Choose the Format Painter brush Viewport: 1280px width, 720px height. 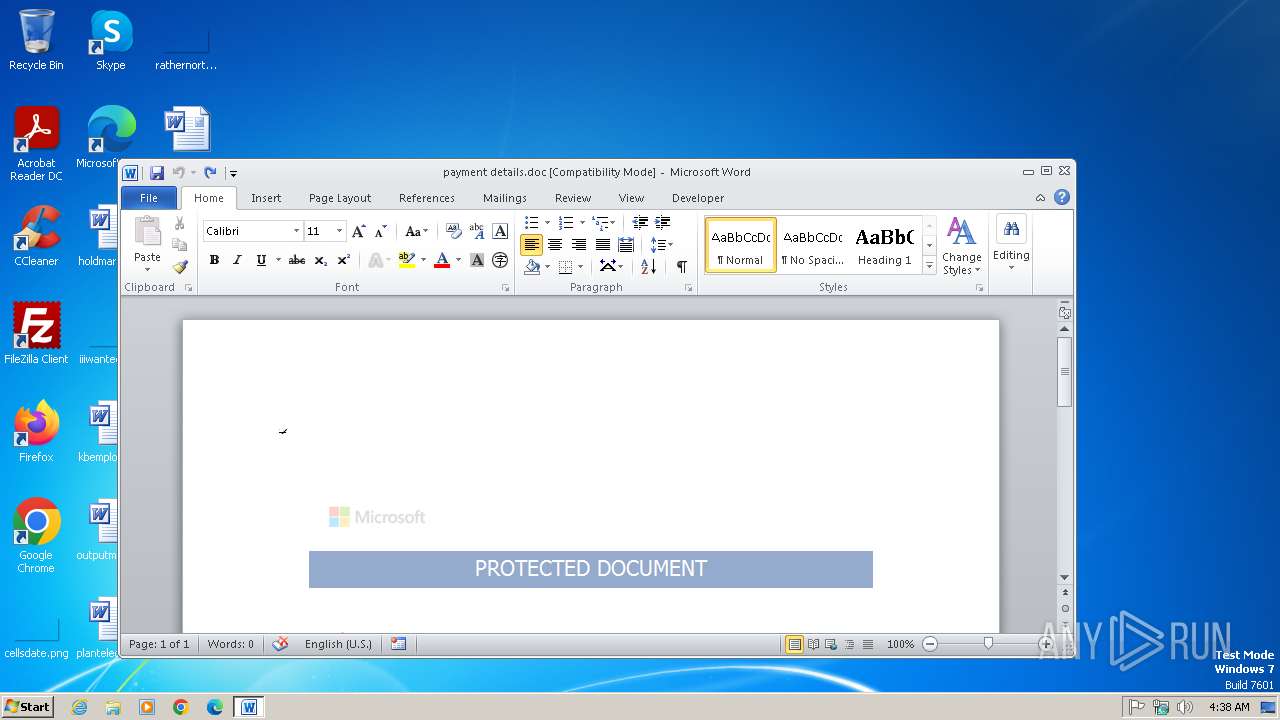(x=180, y=267)
